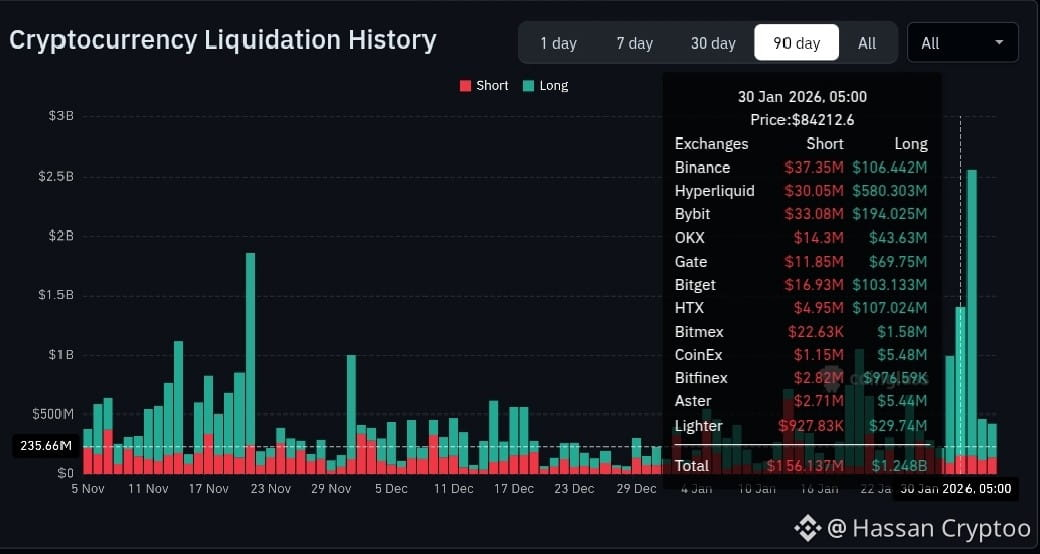Click the Bitmex exchange row
Screen dimensions: 1040x554
[801, 332]
